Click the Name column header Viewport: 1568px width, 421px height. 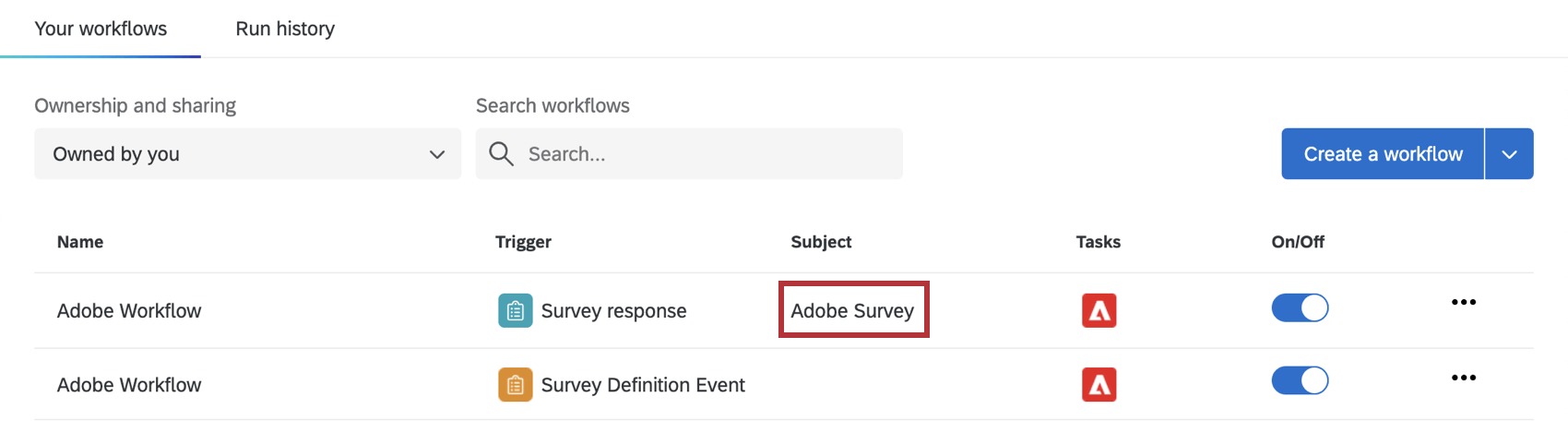pos(80,242)
